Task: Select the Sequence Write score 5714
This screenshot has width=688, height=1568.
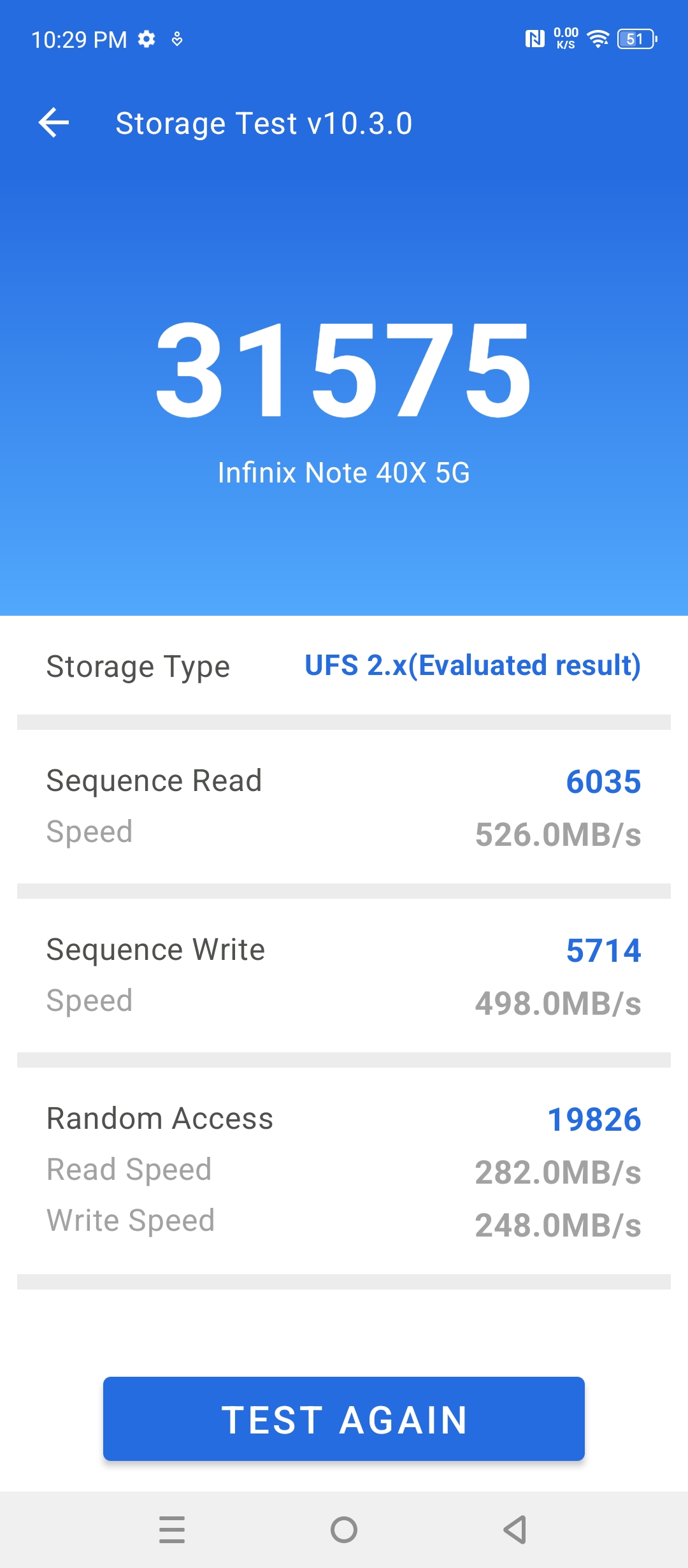Action: [x=603, y=950]
